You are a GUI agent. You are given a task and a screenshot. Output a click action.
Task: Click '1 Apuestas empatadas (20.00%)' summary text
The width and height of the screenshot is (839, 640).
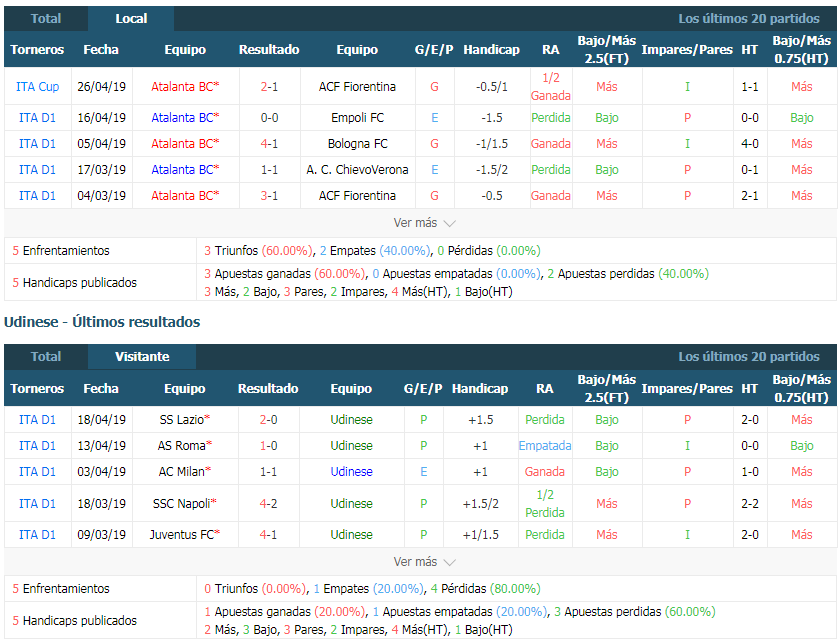coord(460,612)
